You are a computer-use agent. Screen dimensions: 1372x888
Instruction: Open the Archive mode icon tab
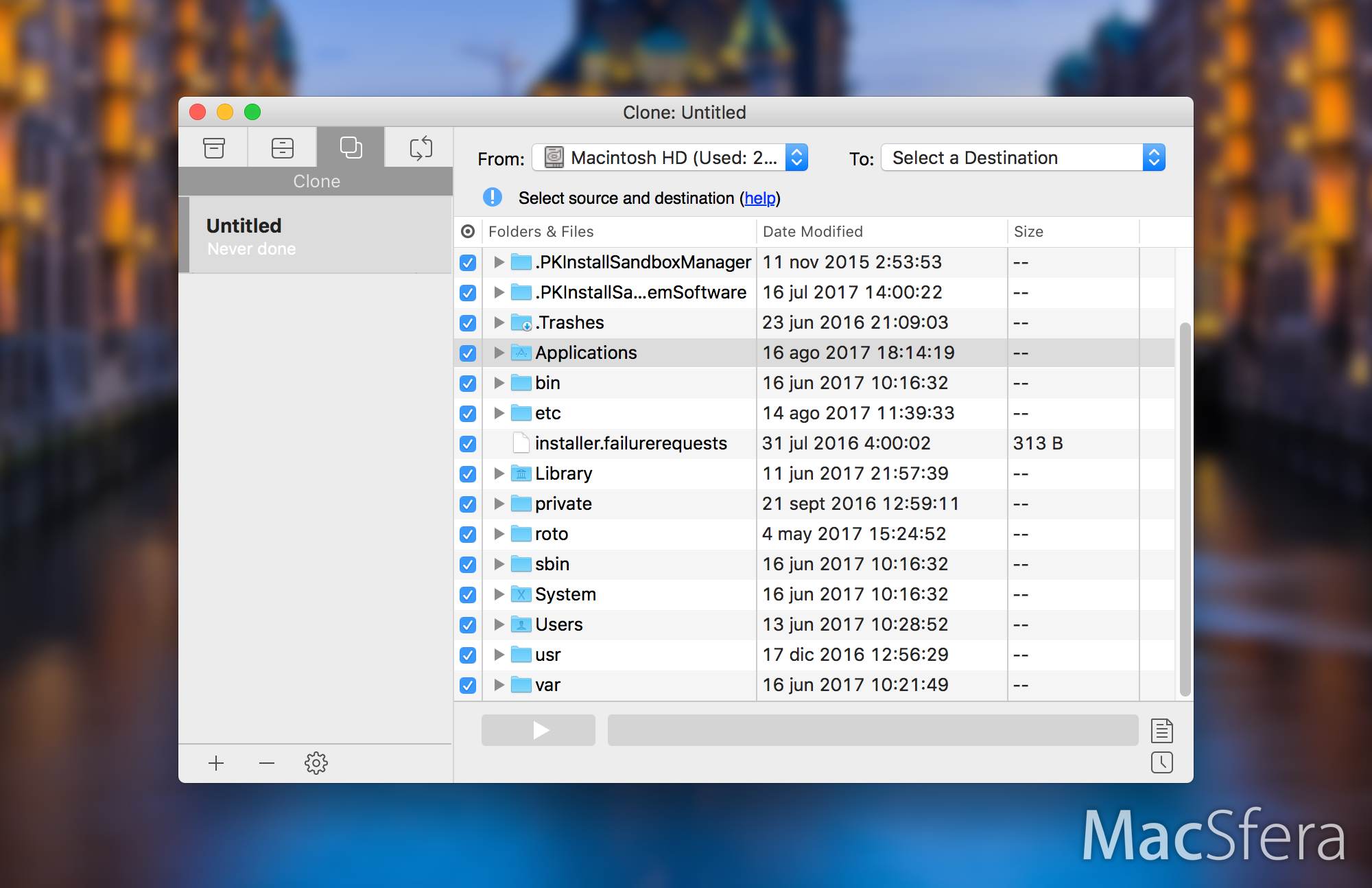point(213,148)
